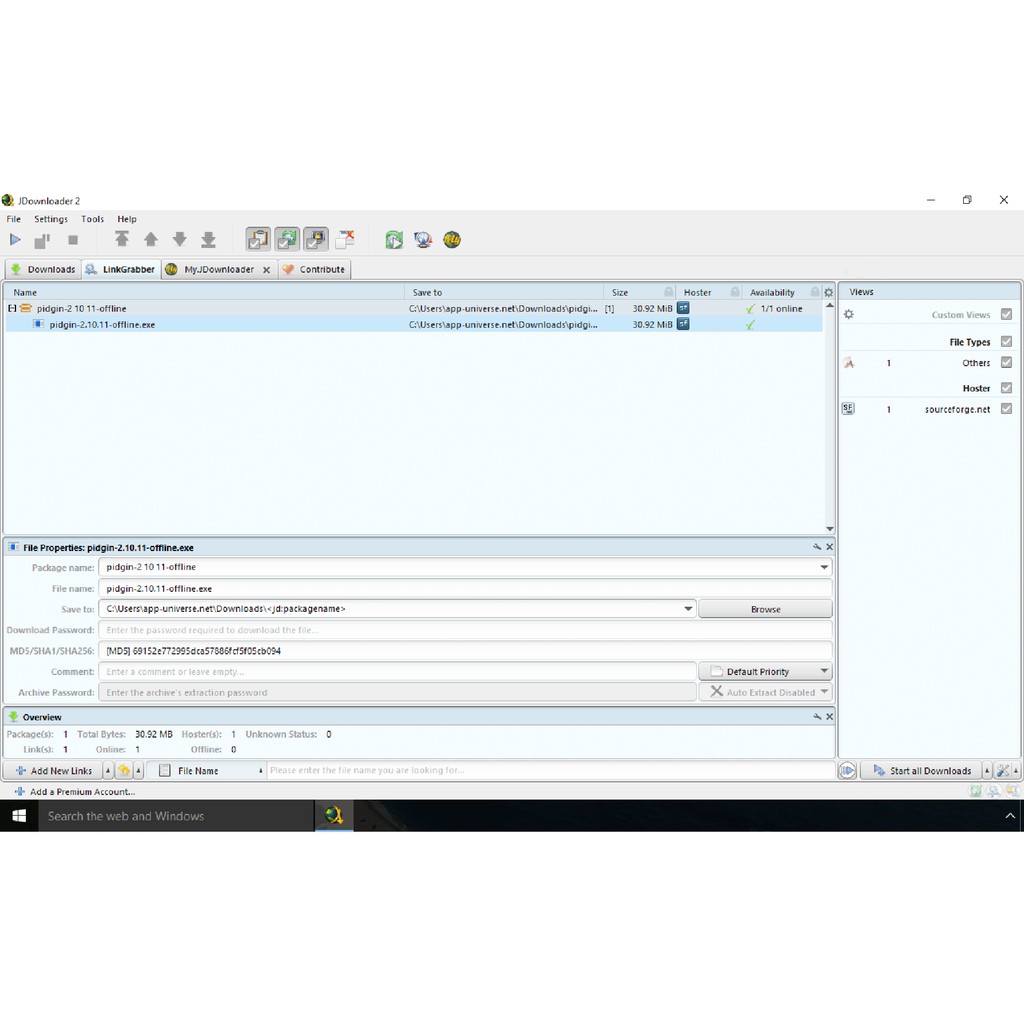Click the File name input field

[465, 588]
